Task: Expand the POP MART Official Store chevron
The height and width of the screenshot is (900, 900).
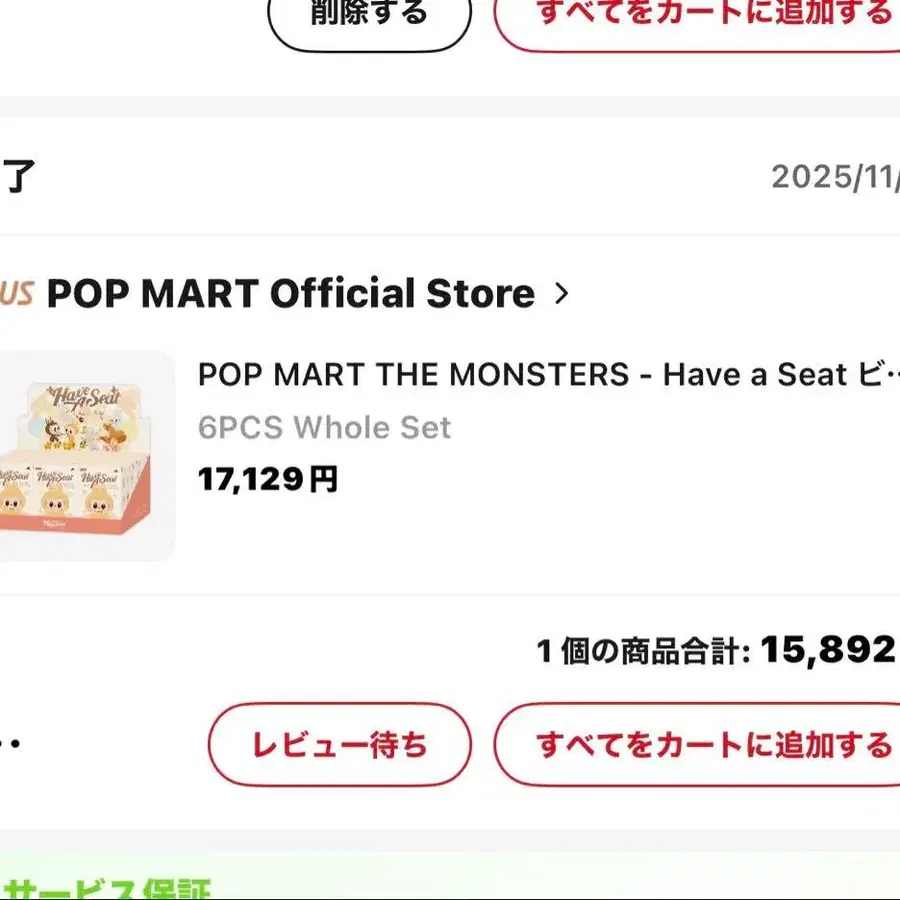Action: 561,294
